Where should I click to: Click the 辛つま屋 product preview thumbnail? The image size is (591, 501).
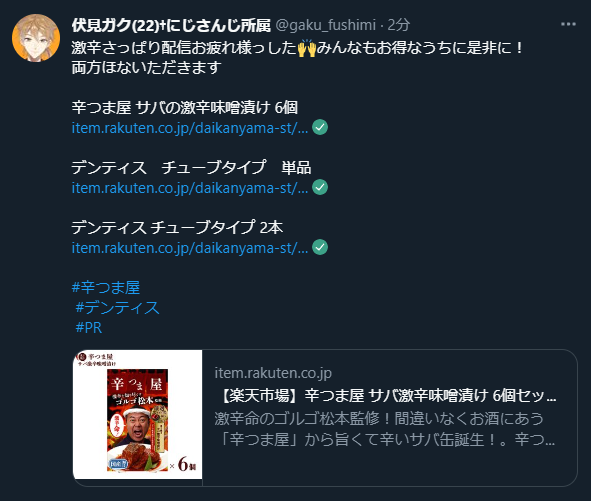[x=138, y=414]
